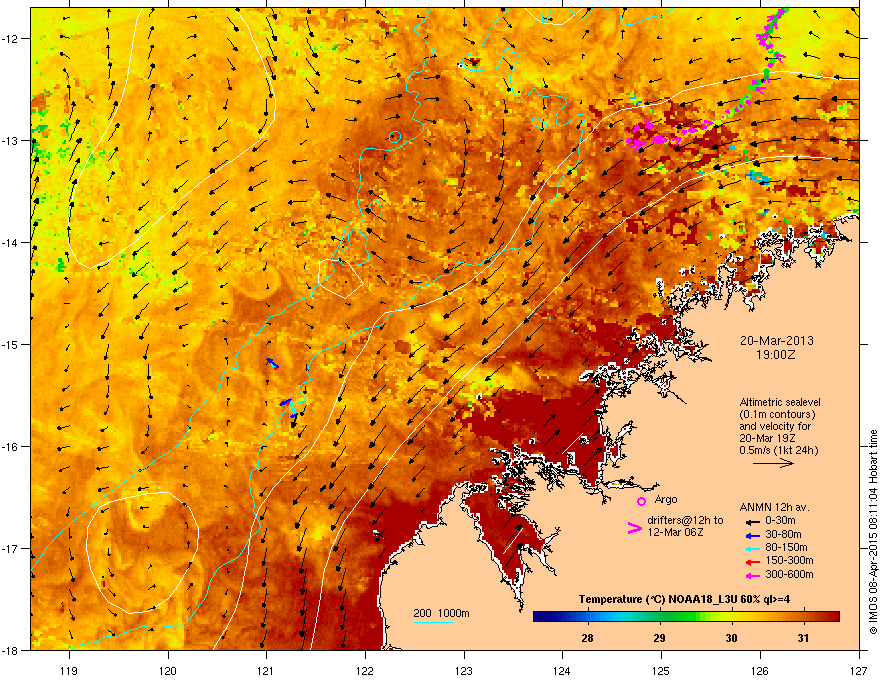Click the blue mooring arrow near 121E, 15.2S

click(x=272, y=364)
